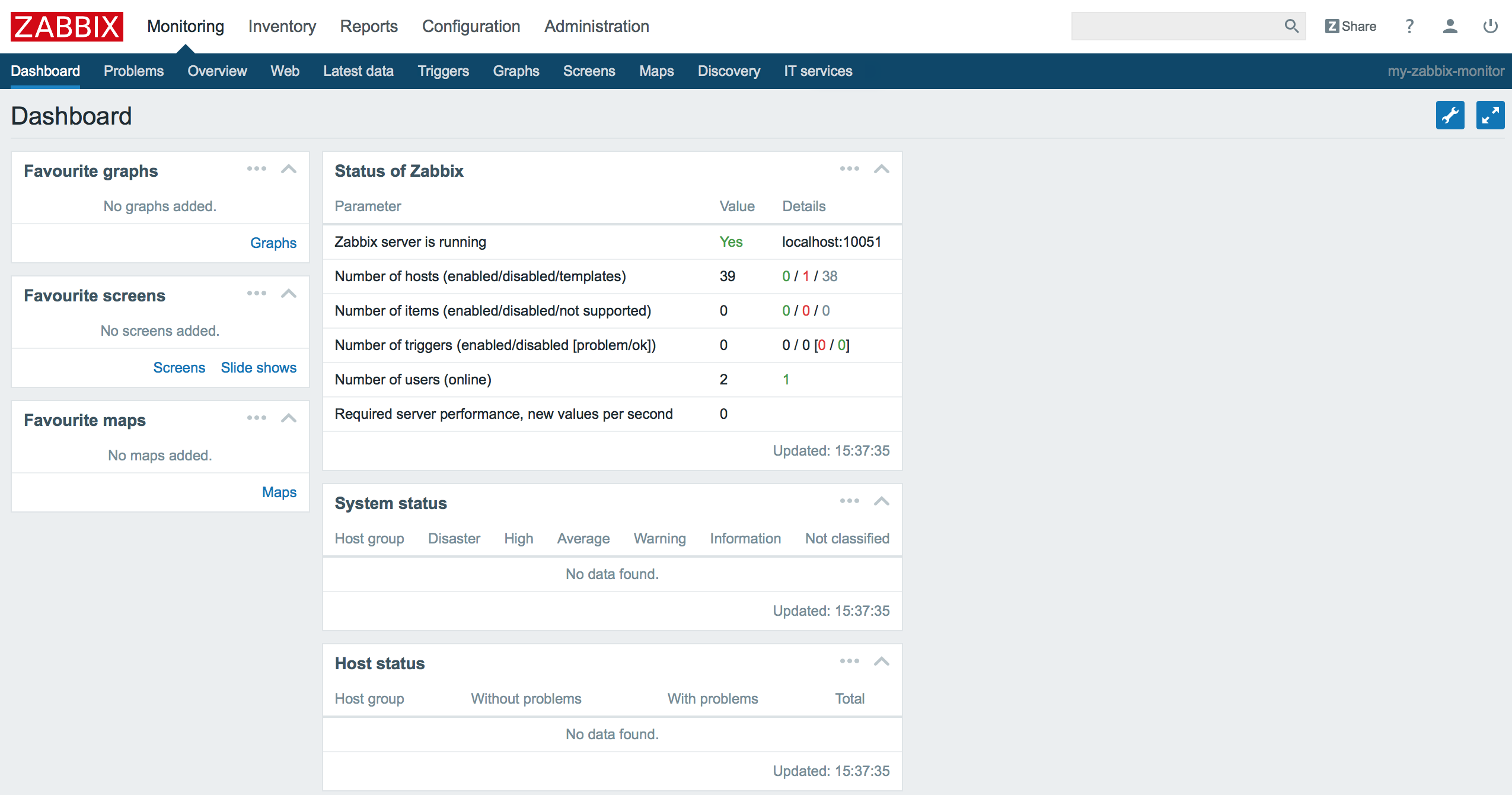Image resolution: width=1512 pixels, height=795 pixels.
Task: Click 'Zabbix server is running' row label
Action: 410,242
